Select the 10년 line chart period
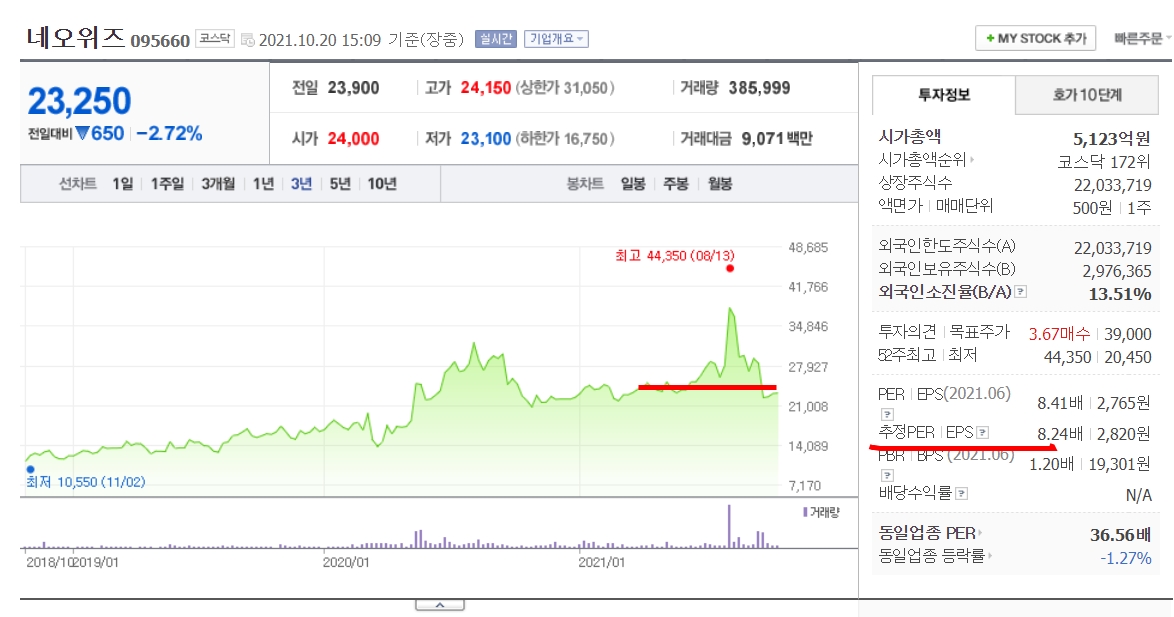Screen dimensions: 1174x617 tap(382, 183)
